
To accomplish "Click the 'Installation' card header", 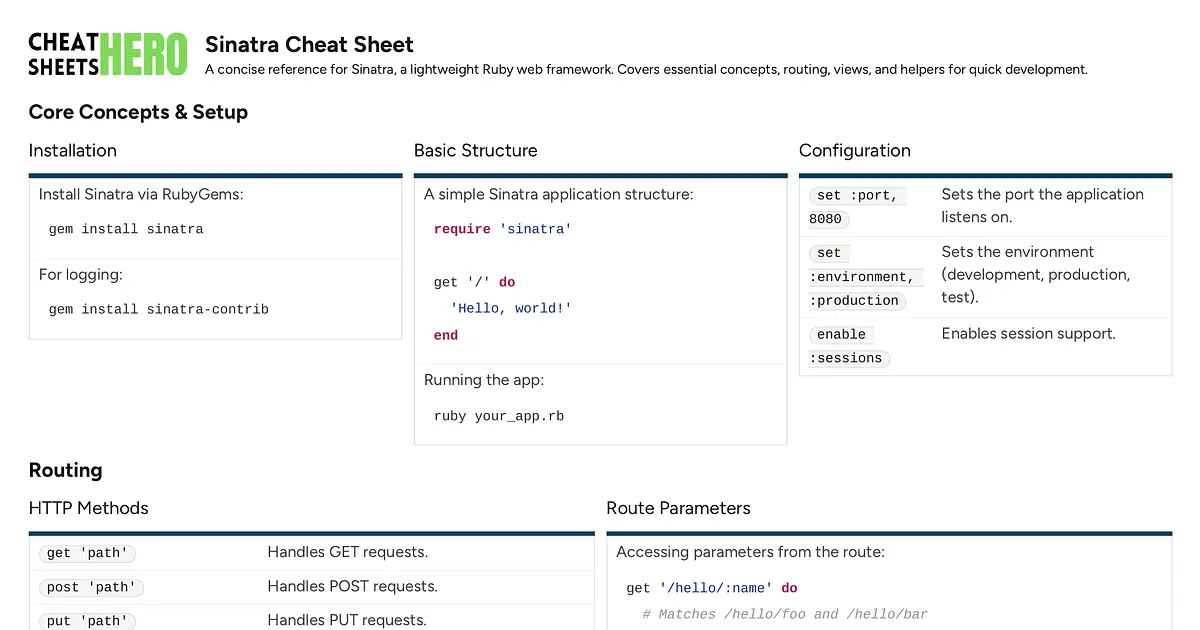I will click(x=72, y=151).
